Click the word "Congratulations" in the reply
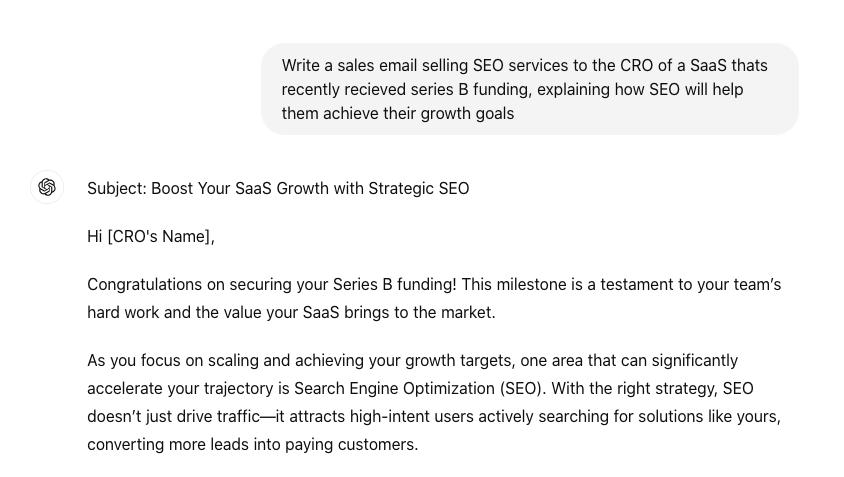844x477 pixels. 145,284
